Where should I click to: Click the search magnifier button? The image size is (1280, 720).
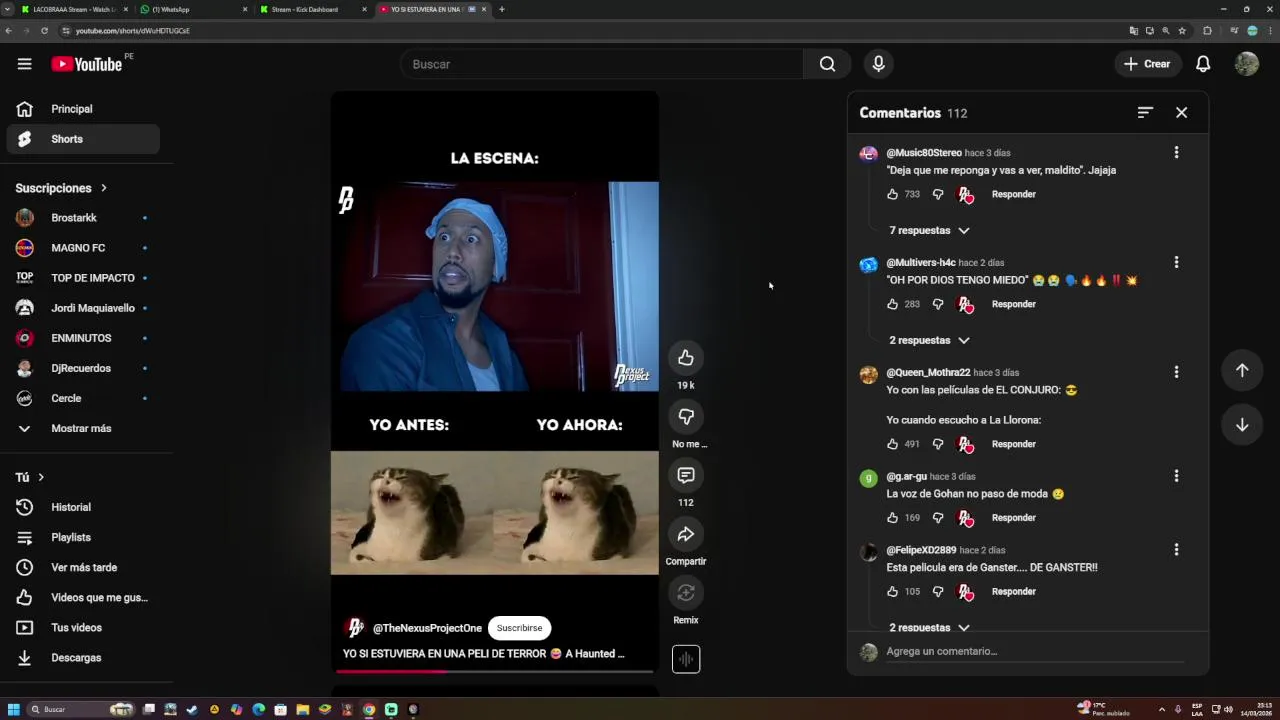827,64
